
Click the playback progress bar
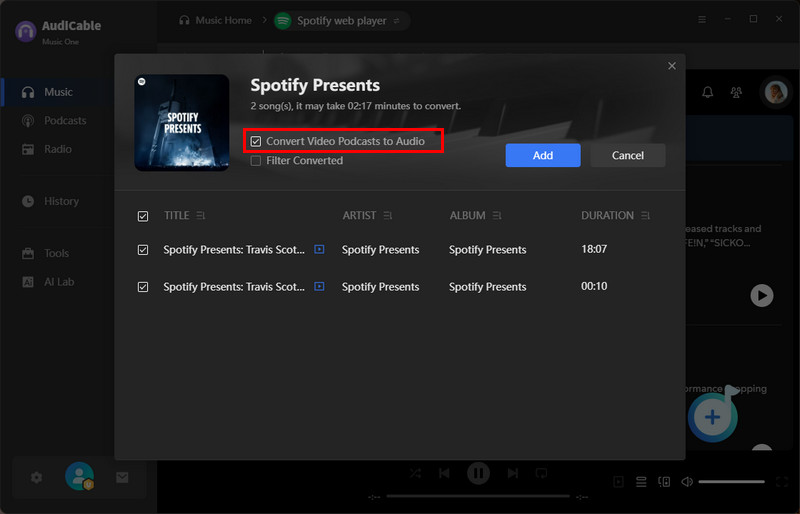tap(478, 496)
